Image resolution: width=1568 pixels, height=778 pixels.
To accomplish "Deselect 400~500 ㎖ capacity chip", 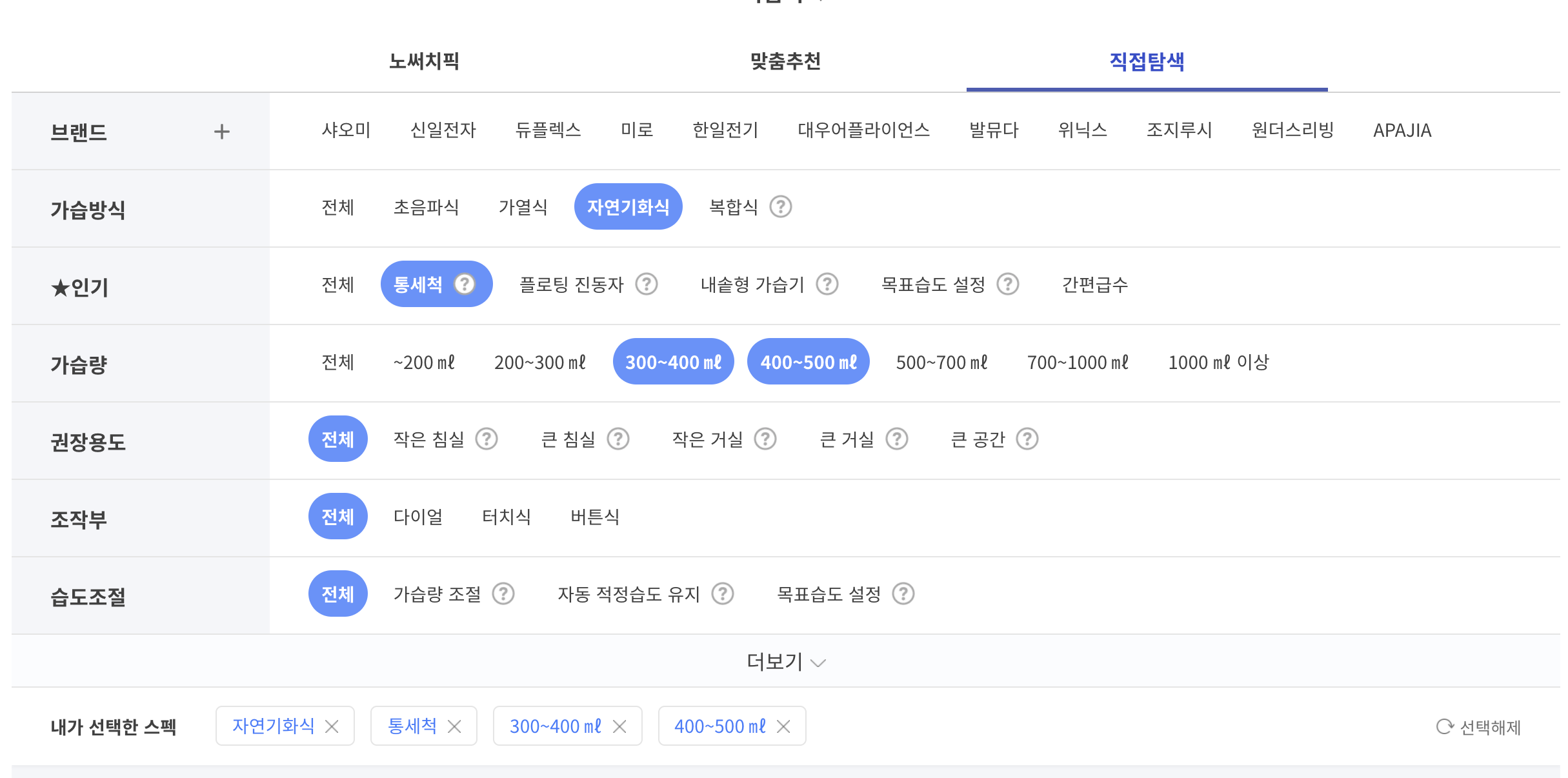I will coord(808,361).
